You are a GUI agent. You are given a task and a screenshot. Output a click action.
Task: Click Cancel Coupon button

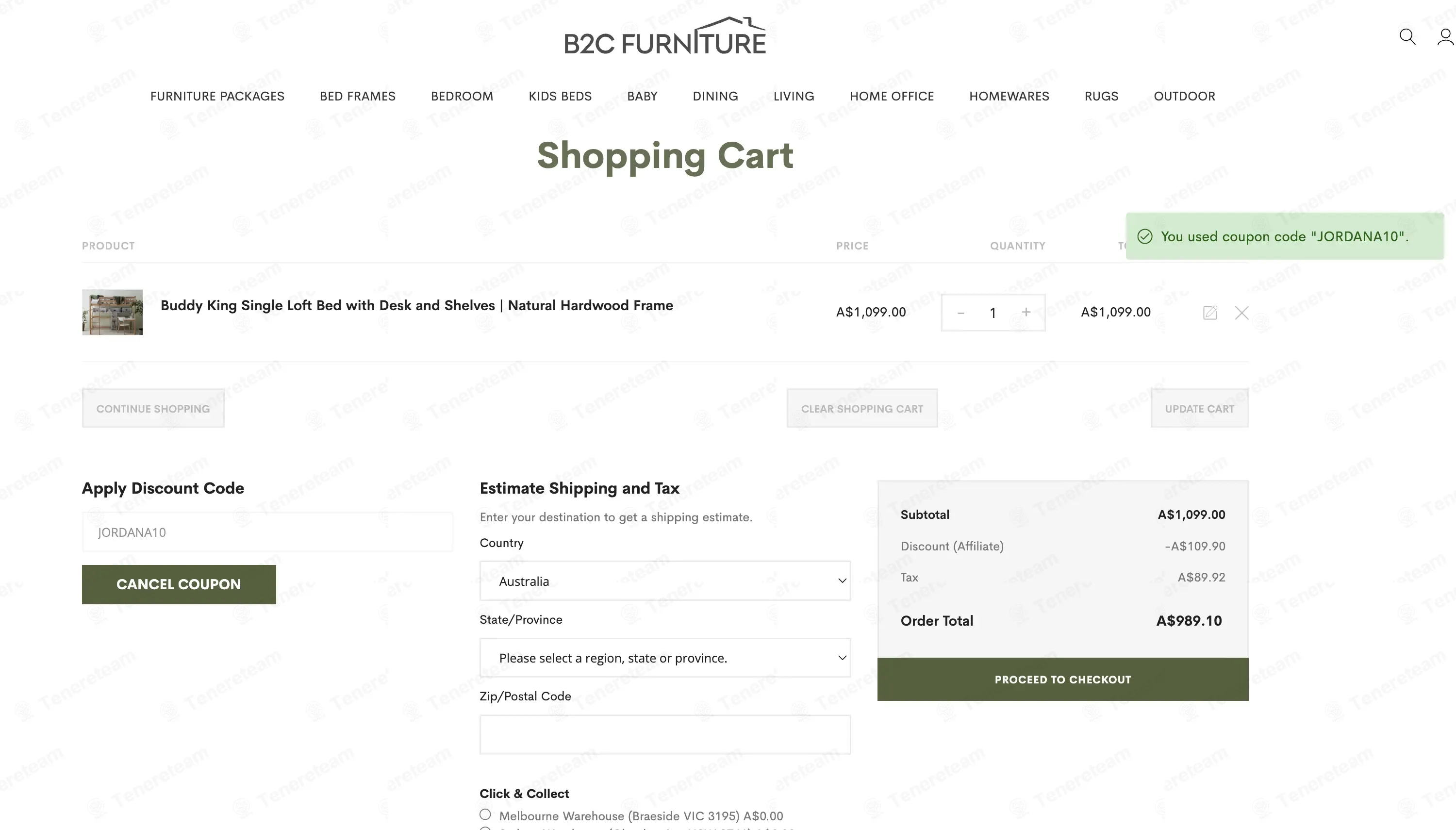[179, 584]
